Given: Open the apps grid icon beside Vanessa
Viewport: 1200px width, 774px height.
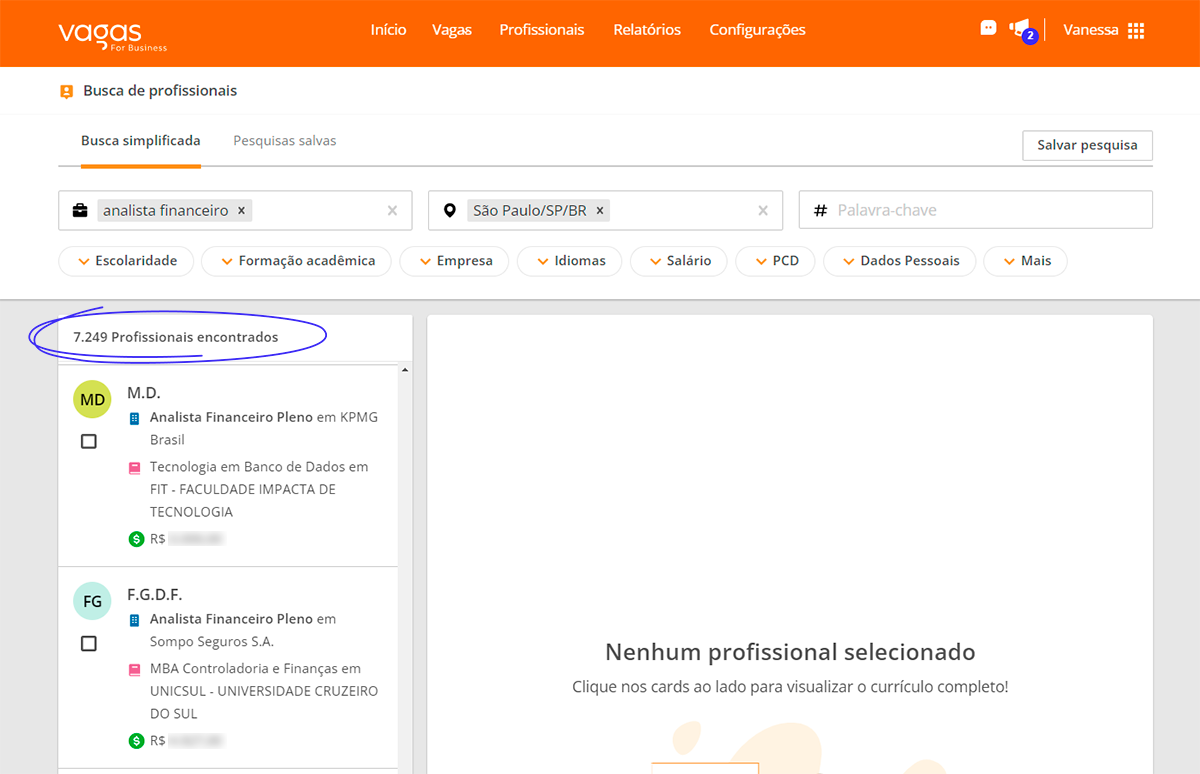Looking at the screenshot, I should [1135, 30].
